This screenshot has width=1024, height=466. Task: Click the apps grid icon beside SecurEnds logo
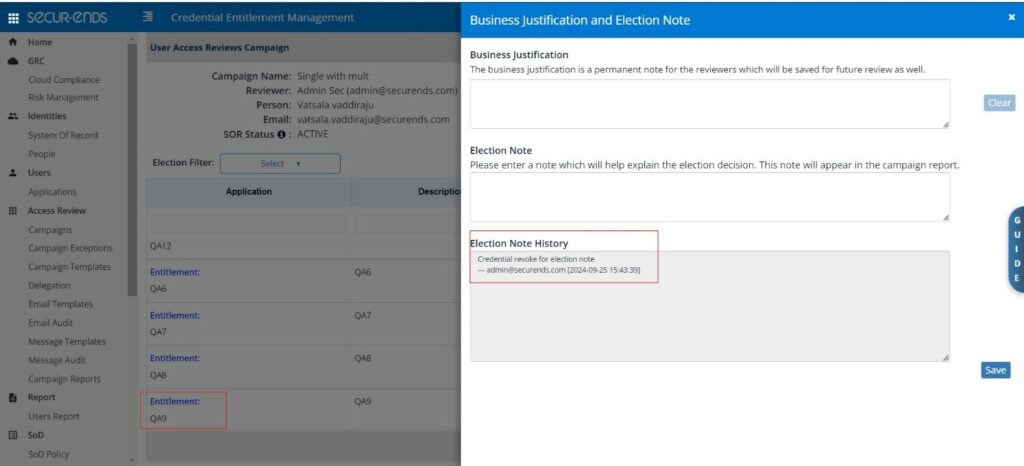[13, 18]
